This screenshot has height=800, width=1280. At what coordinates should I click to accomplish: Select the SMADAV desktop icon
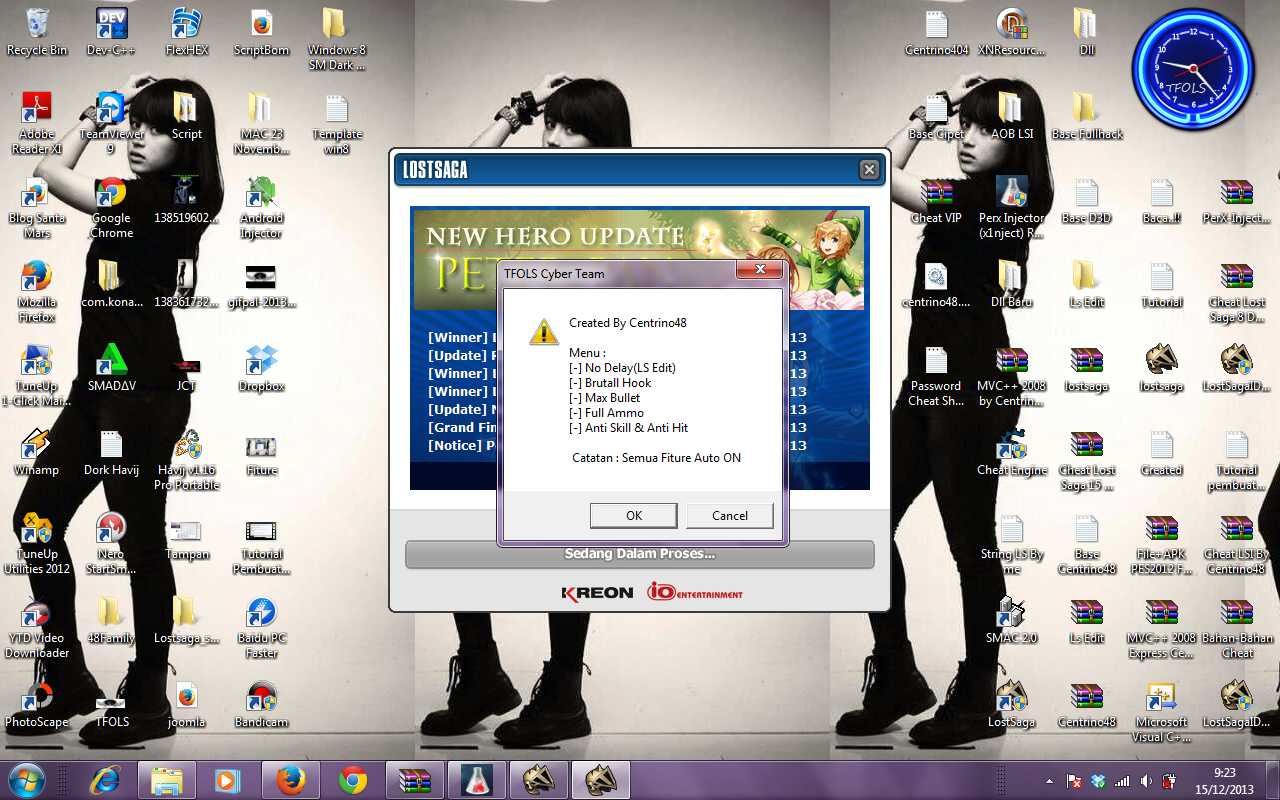click(x=111, y=368)
